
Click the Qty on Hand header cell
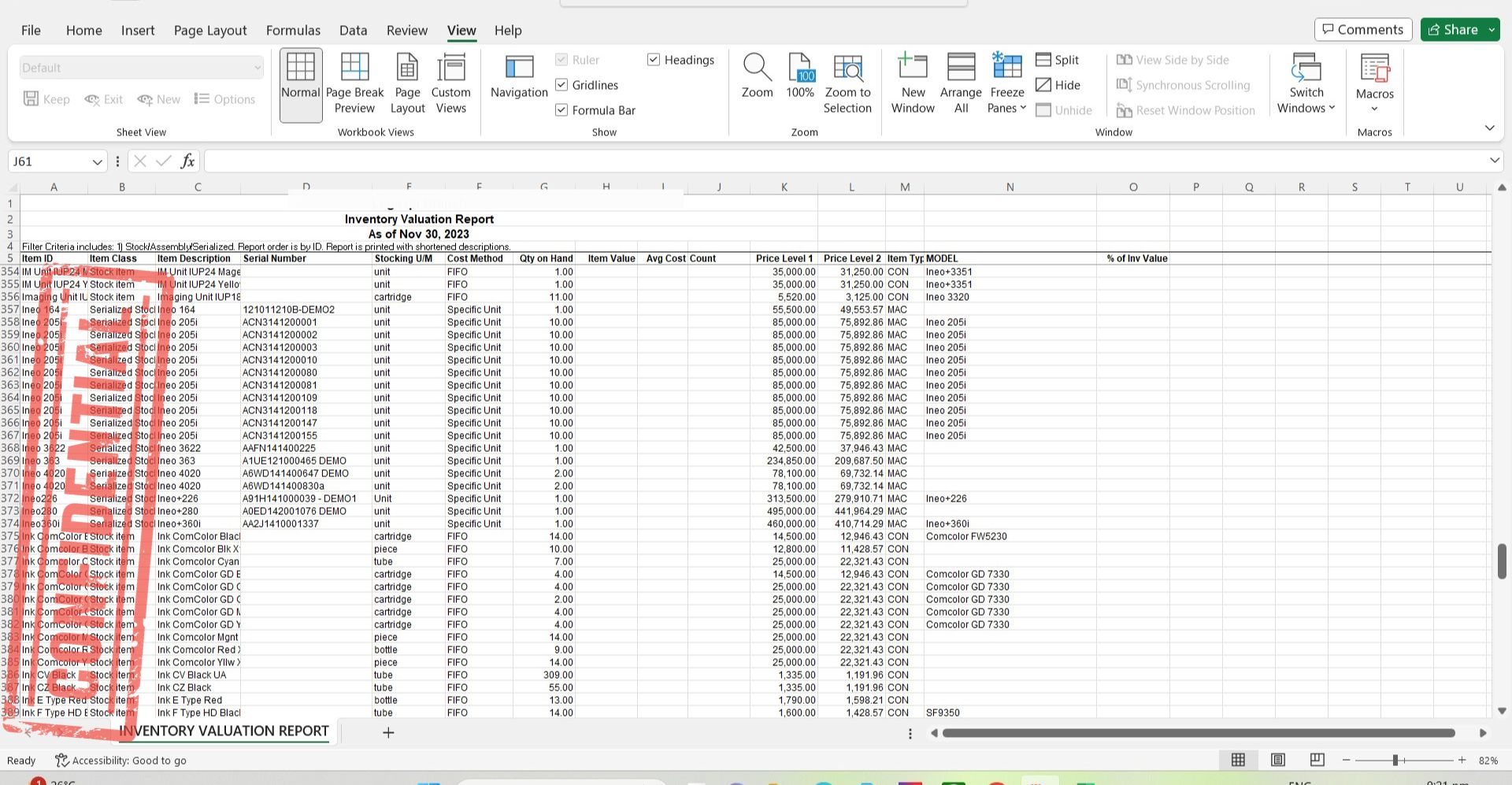[546, 258]
